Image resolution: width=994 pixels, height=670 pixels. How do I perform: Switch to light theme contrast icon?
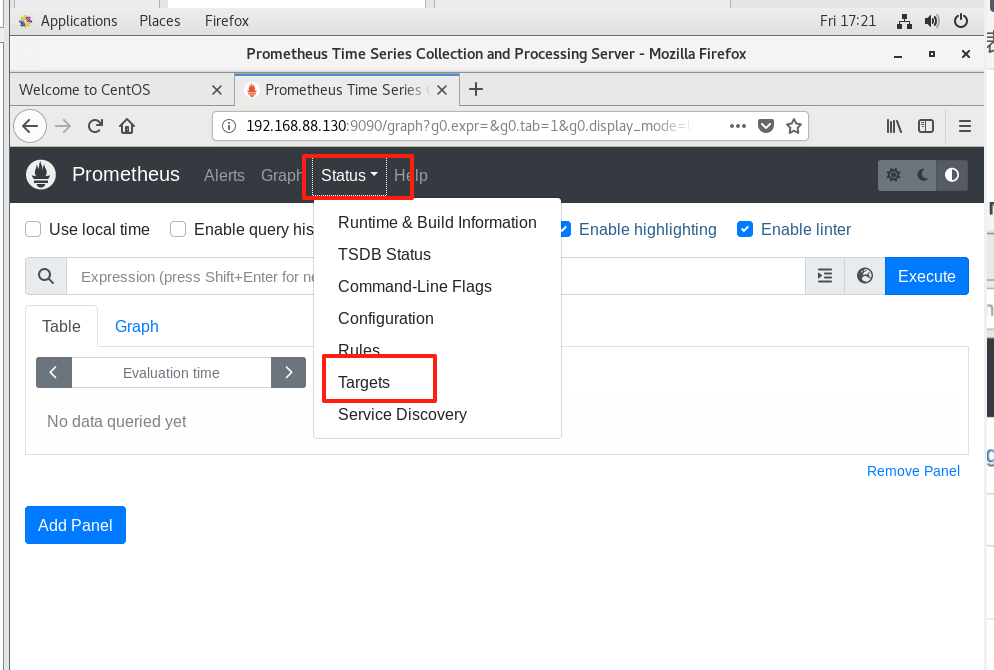pos(952,175)
